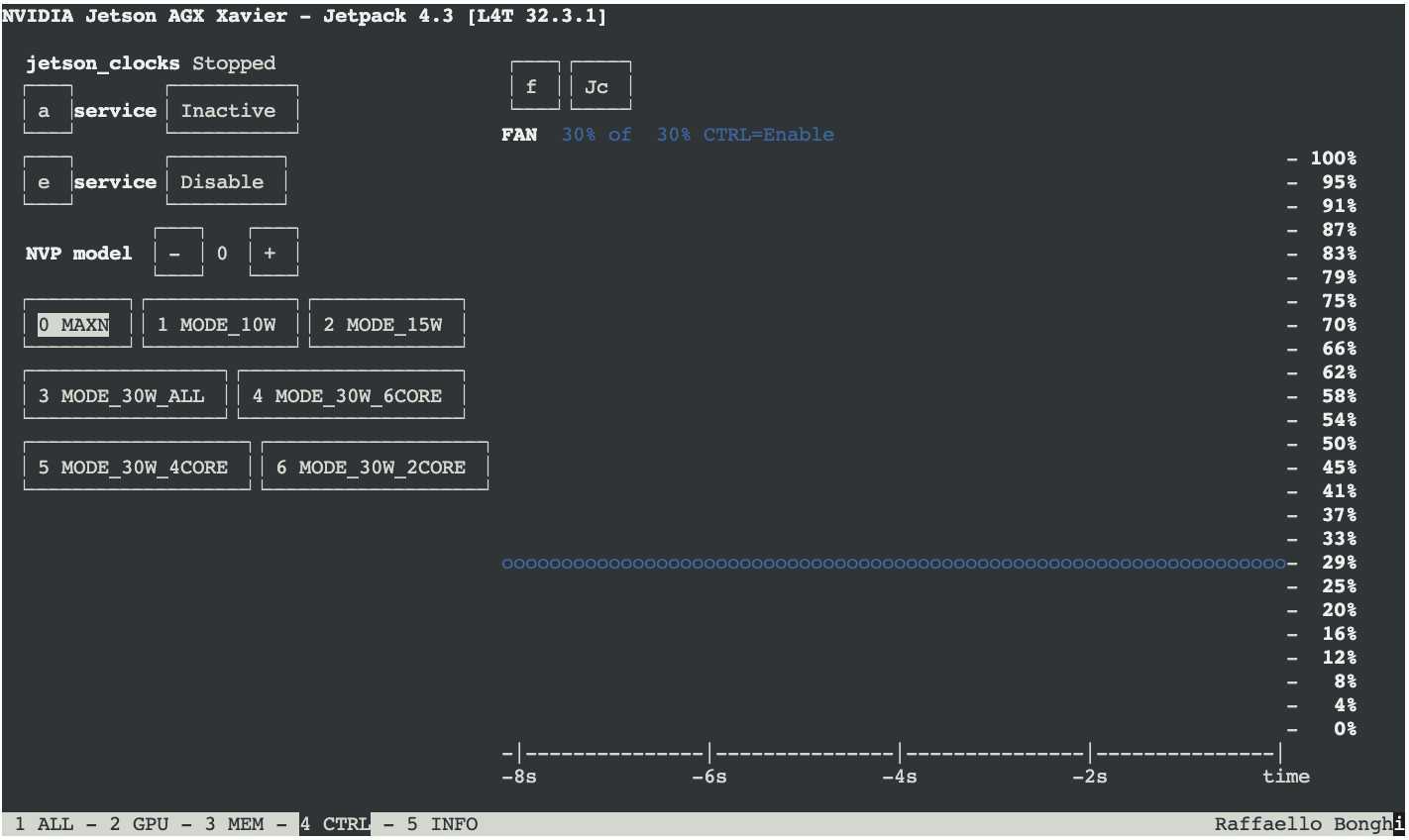Click the Inactive service status box
Screen dimensions: 1409x840
pos(232,110)
